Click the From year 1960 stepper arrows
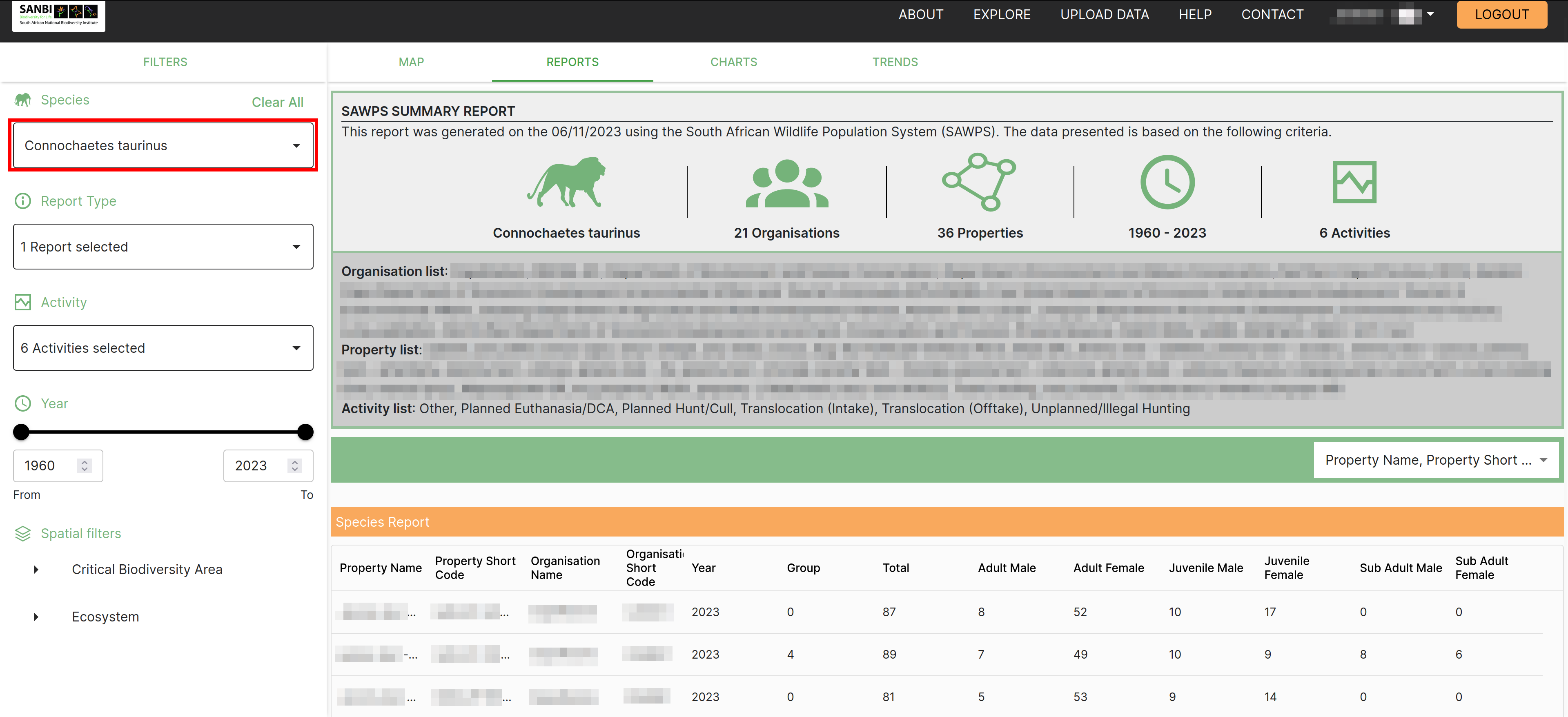Screen dimensions: 1568x717 (85, 465)
